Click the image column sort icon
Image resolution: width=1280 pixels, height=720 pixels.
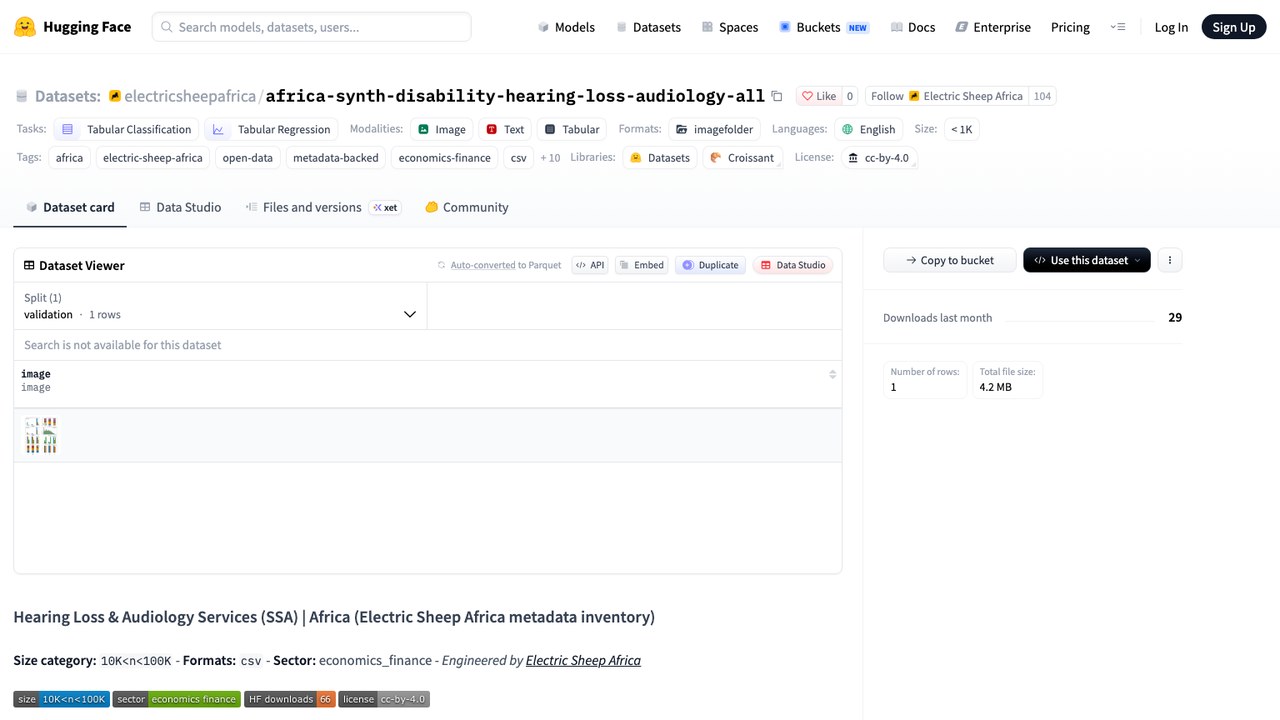tap(832, 374)
